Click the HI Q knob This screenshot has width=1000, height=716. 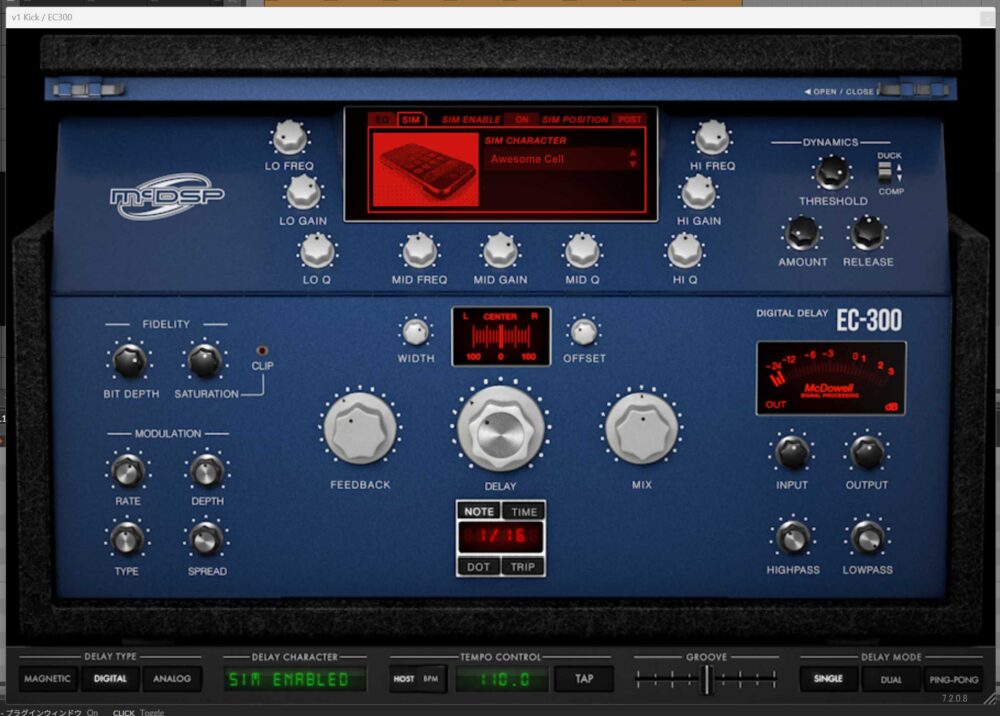click(684, 251)
